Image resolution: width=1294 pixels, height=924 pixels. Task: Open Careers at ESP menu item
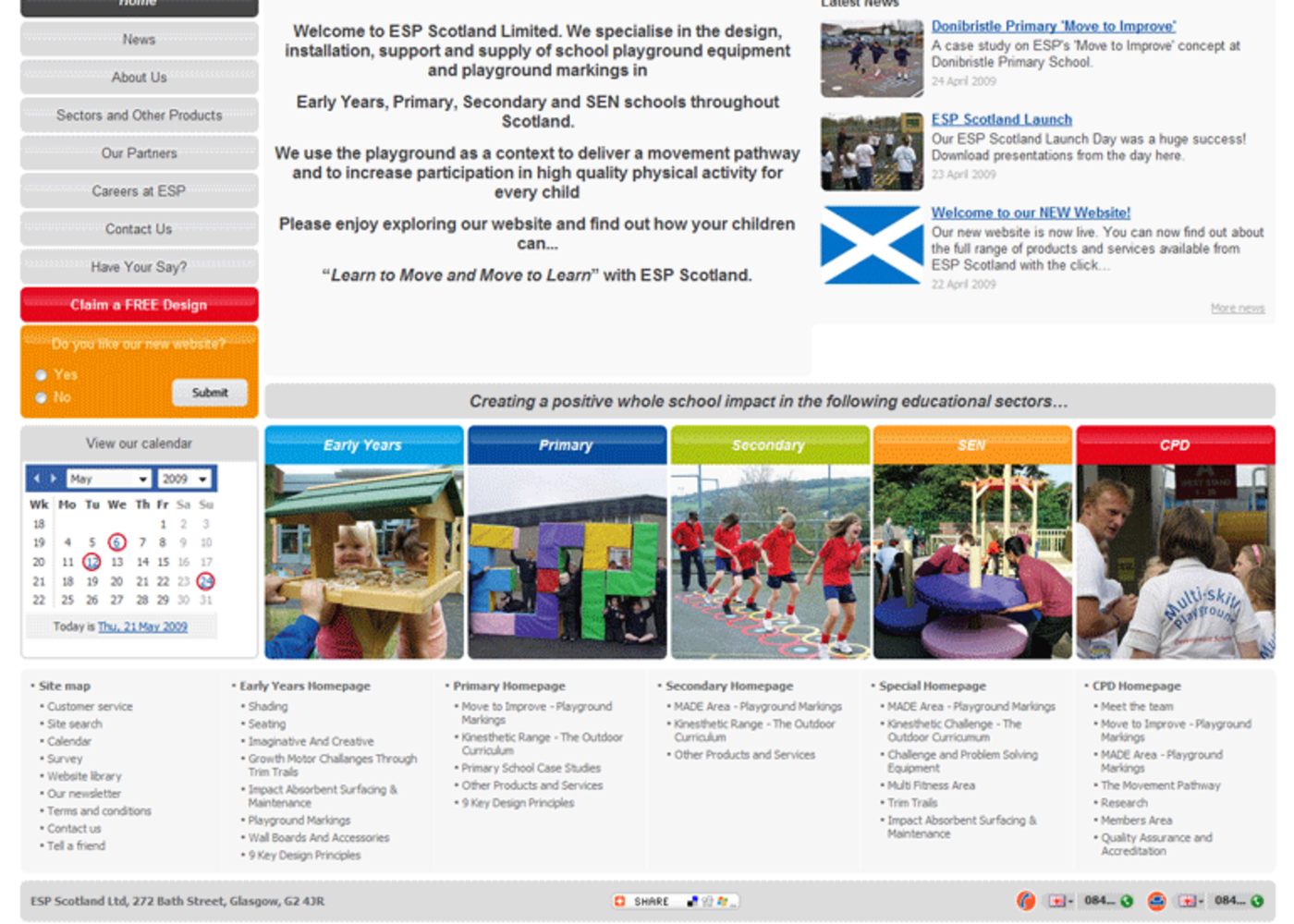click(x=139, y=191)
